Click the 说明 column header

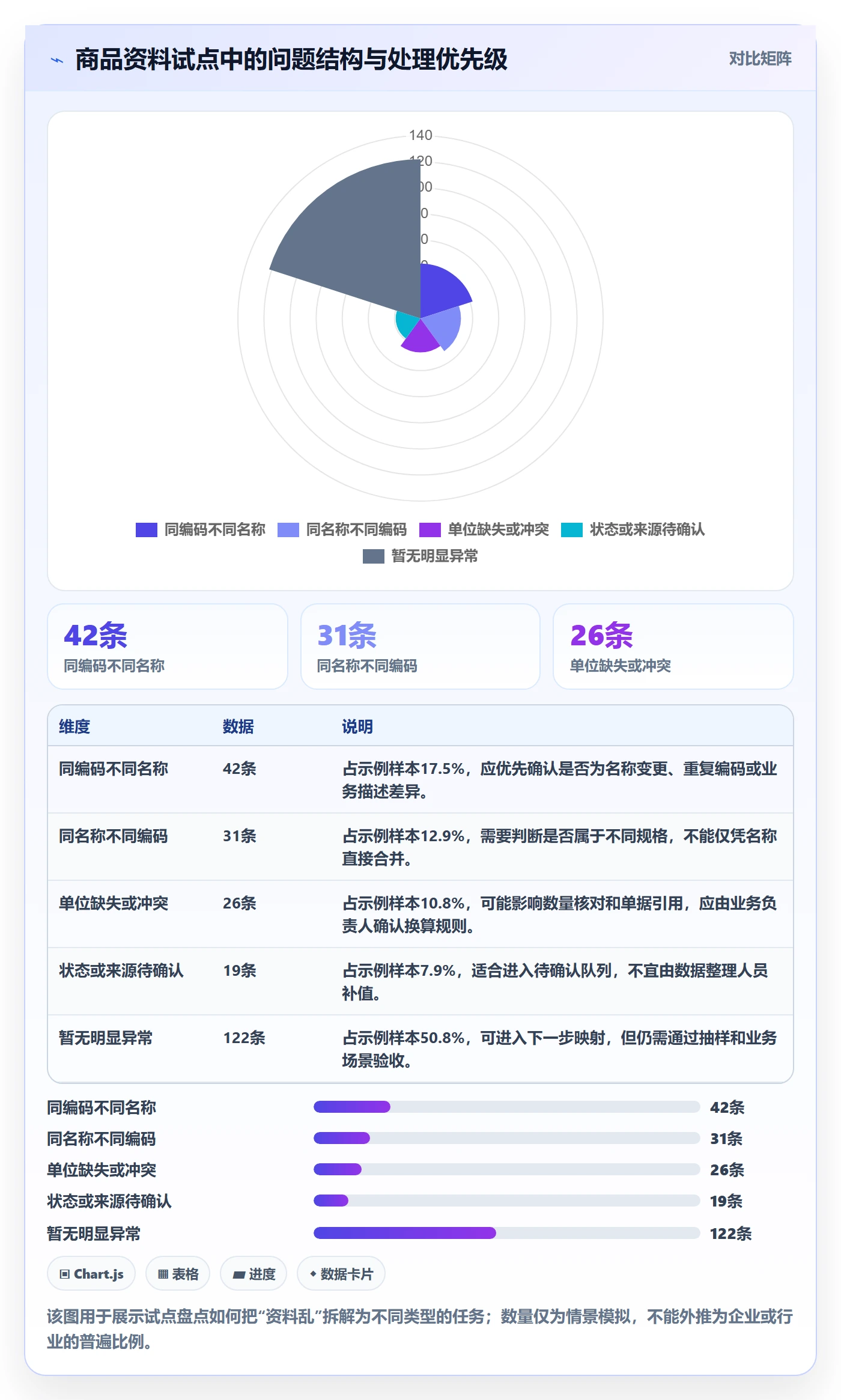point(357,726)
